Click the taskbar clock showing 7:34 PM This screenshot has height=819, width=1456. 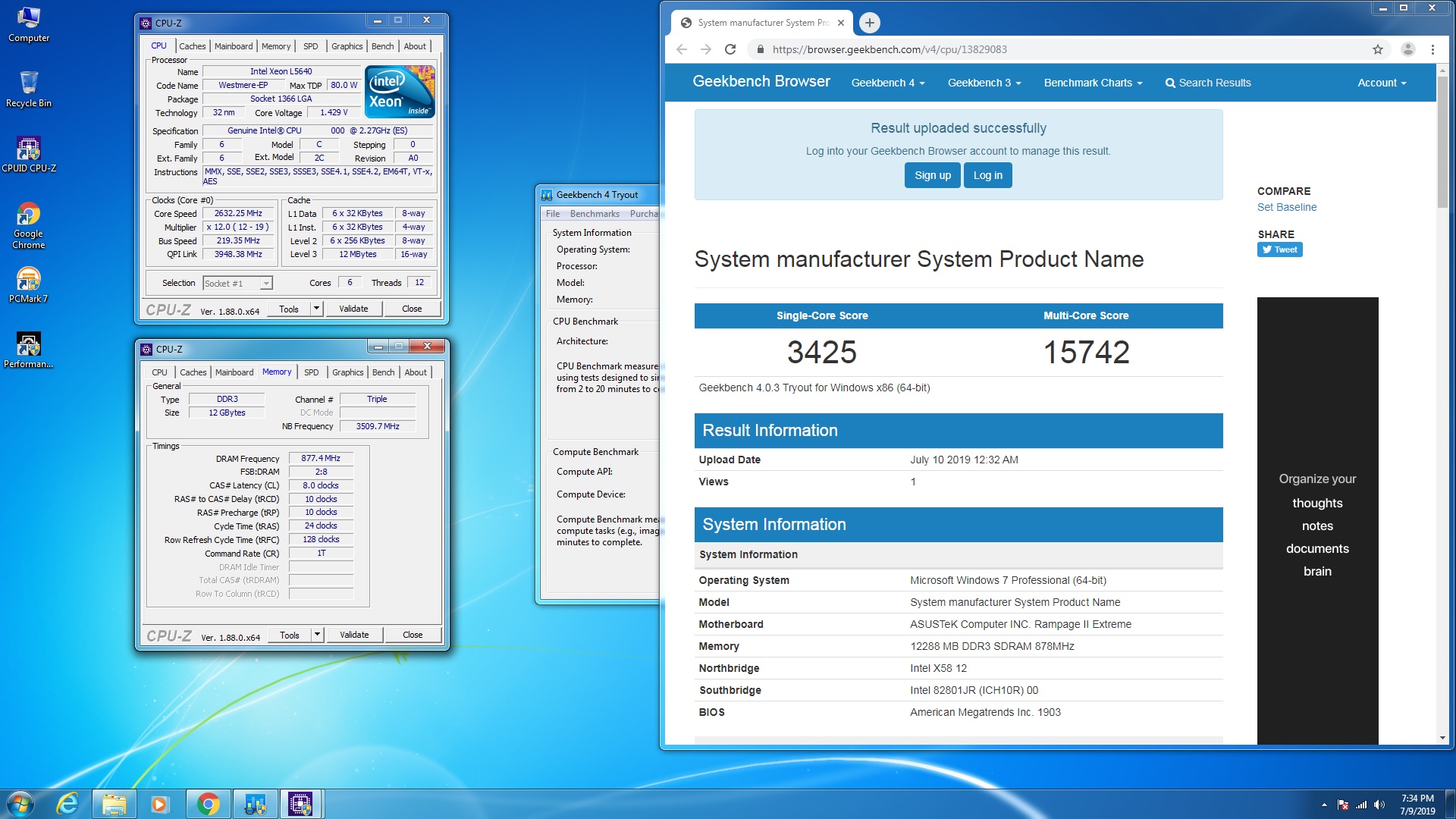point(1417,804)
